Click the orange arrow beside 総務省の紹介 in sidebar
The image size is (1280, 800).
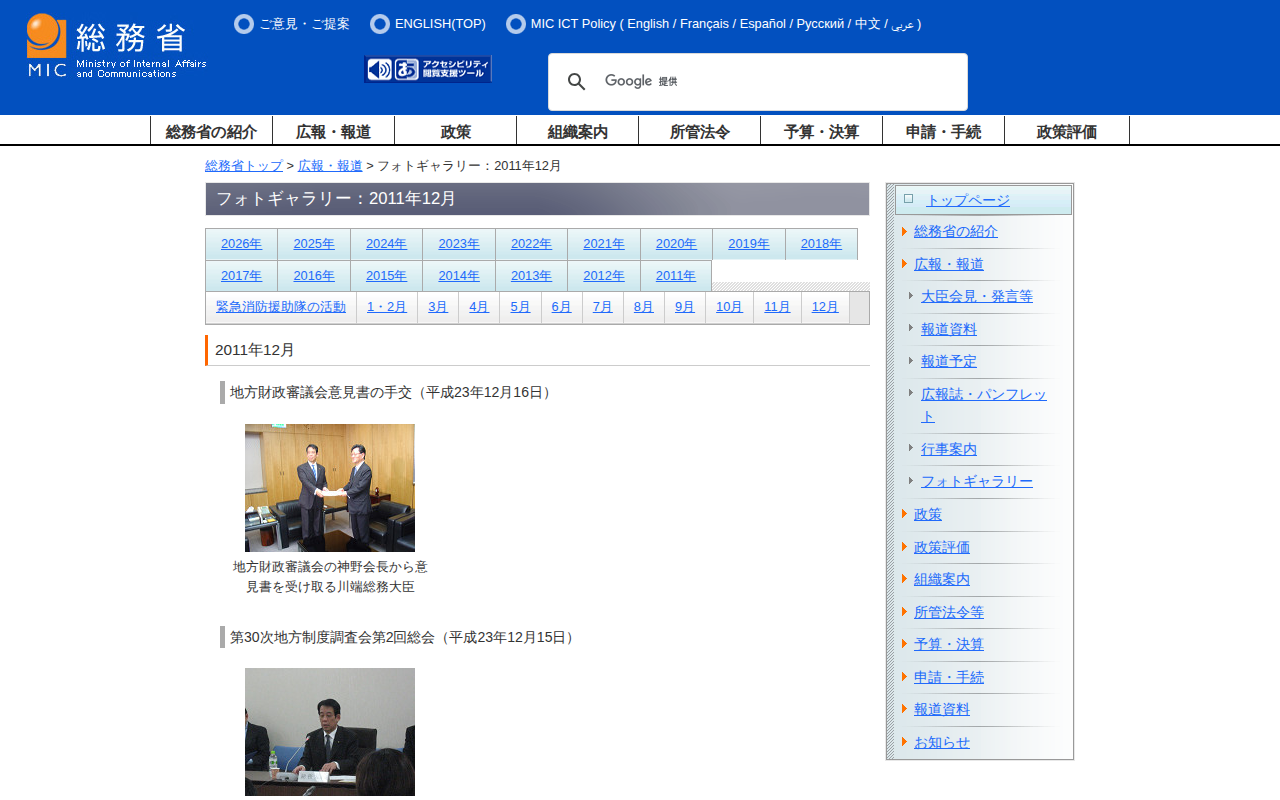point(904,232)
